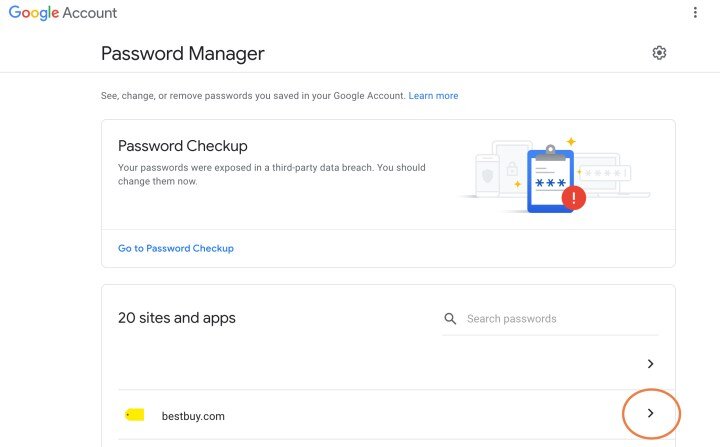
Task: Open the three-dot more options menu
Action: (x=695, y=12)
